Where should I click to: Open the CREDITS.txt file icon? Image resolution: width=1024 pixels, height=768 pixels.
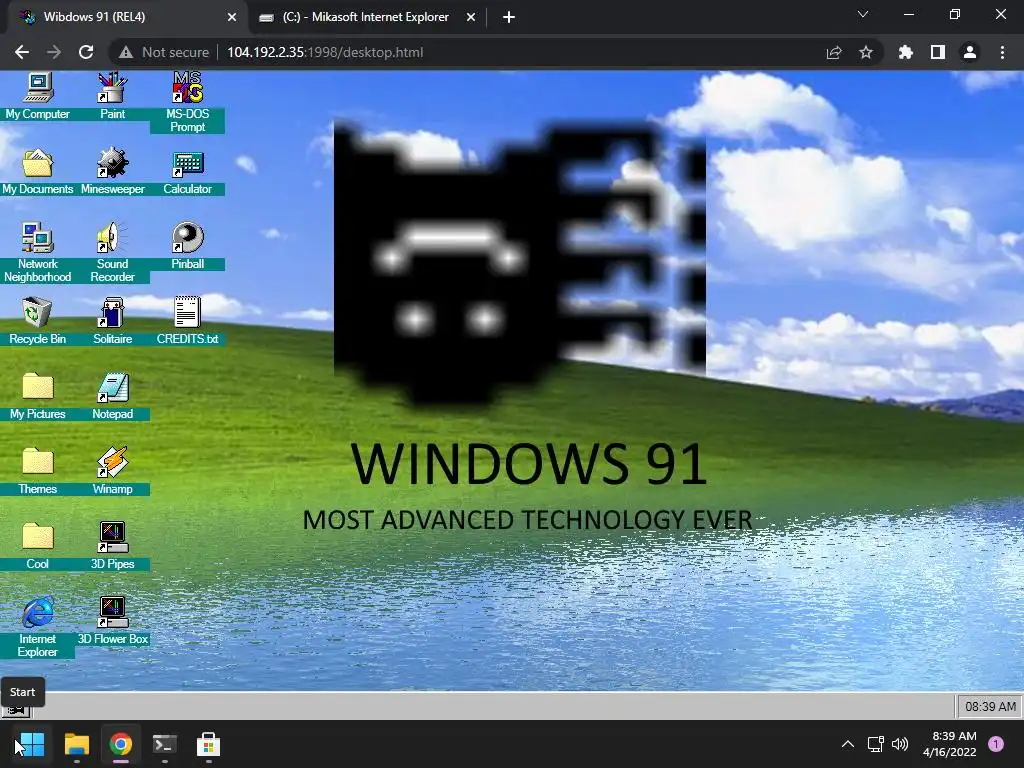pyautogui.click(x=187, y=321)
